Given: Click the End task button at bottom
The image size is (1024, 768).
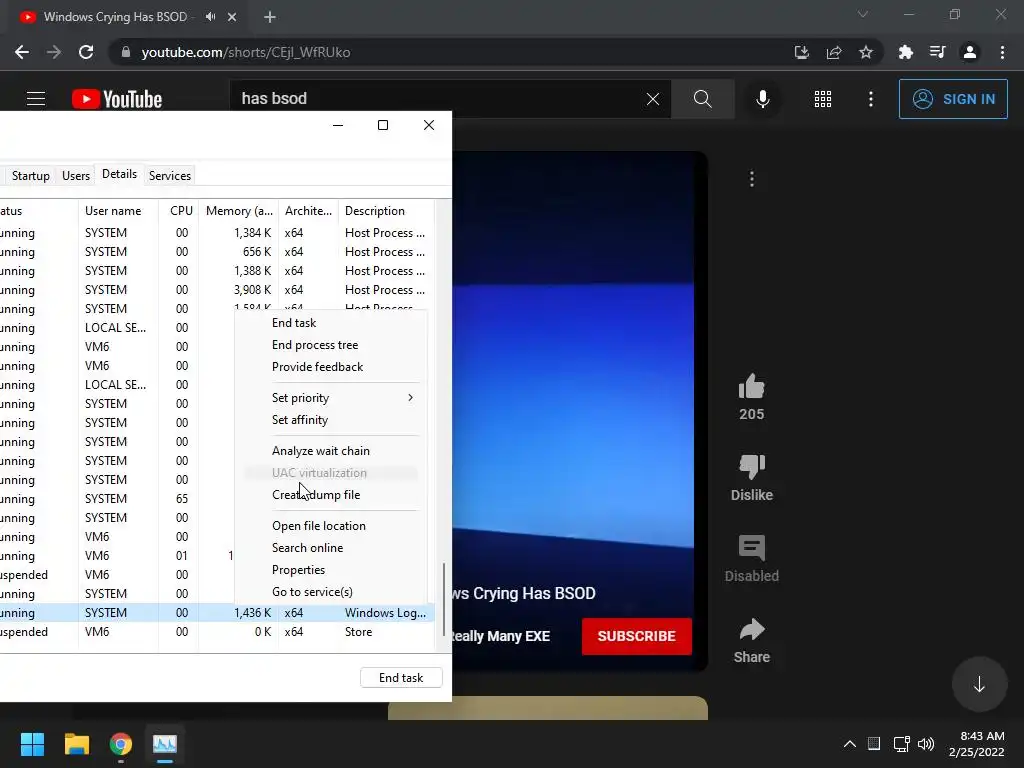Looking at the screenshot, I should (x=401, y=678).
